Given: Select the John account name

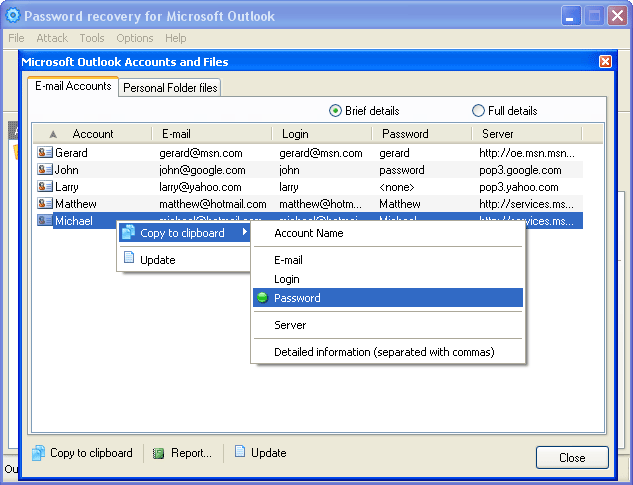Looking at the screenshot, I should pos(66,170).
